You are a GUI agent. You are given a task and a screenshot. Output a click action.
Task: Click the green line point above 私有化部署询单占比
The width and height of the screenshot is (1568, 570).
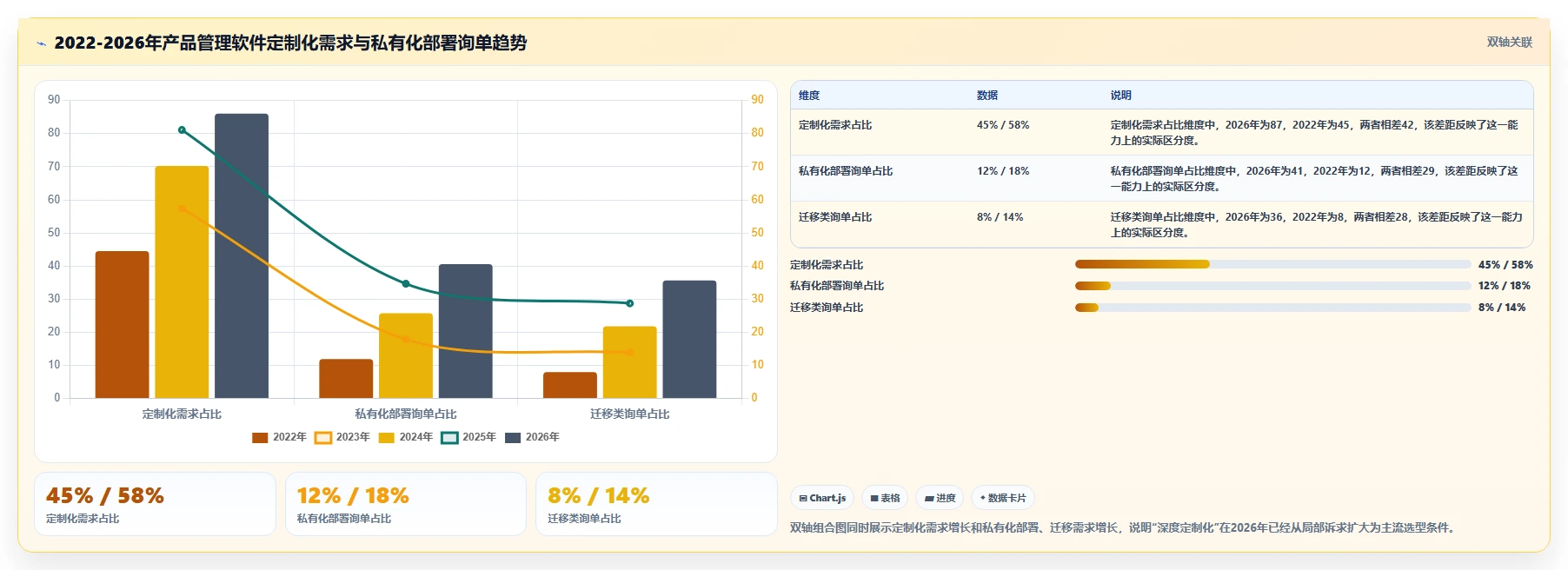406,284
